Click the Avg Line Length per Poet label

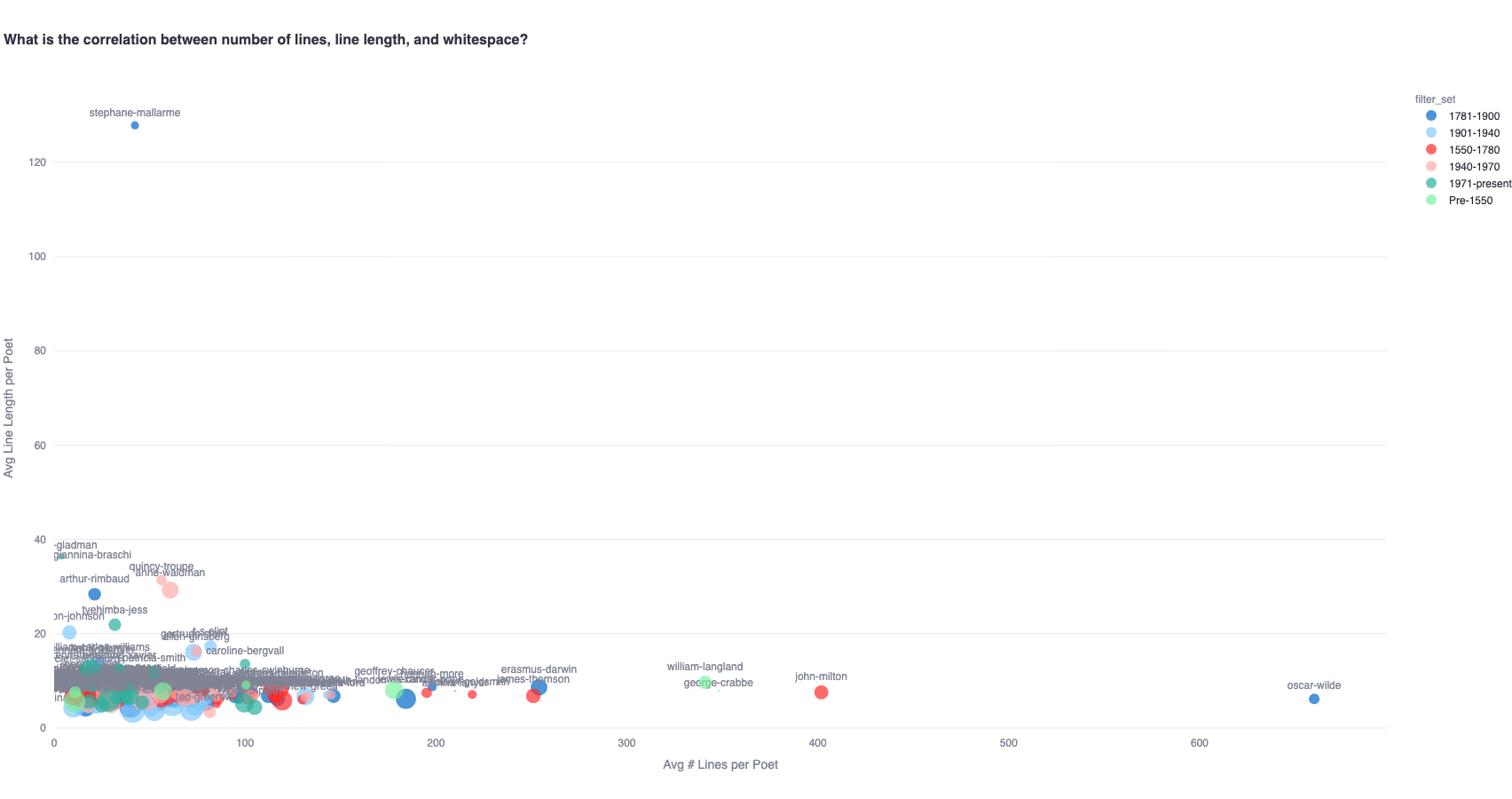coord(10,407)
